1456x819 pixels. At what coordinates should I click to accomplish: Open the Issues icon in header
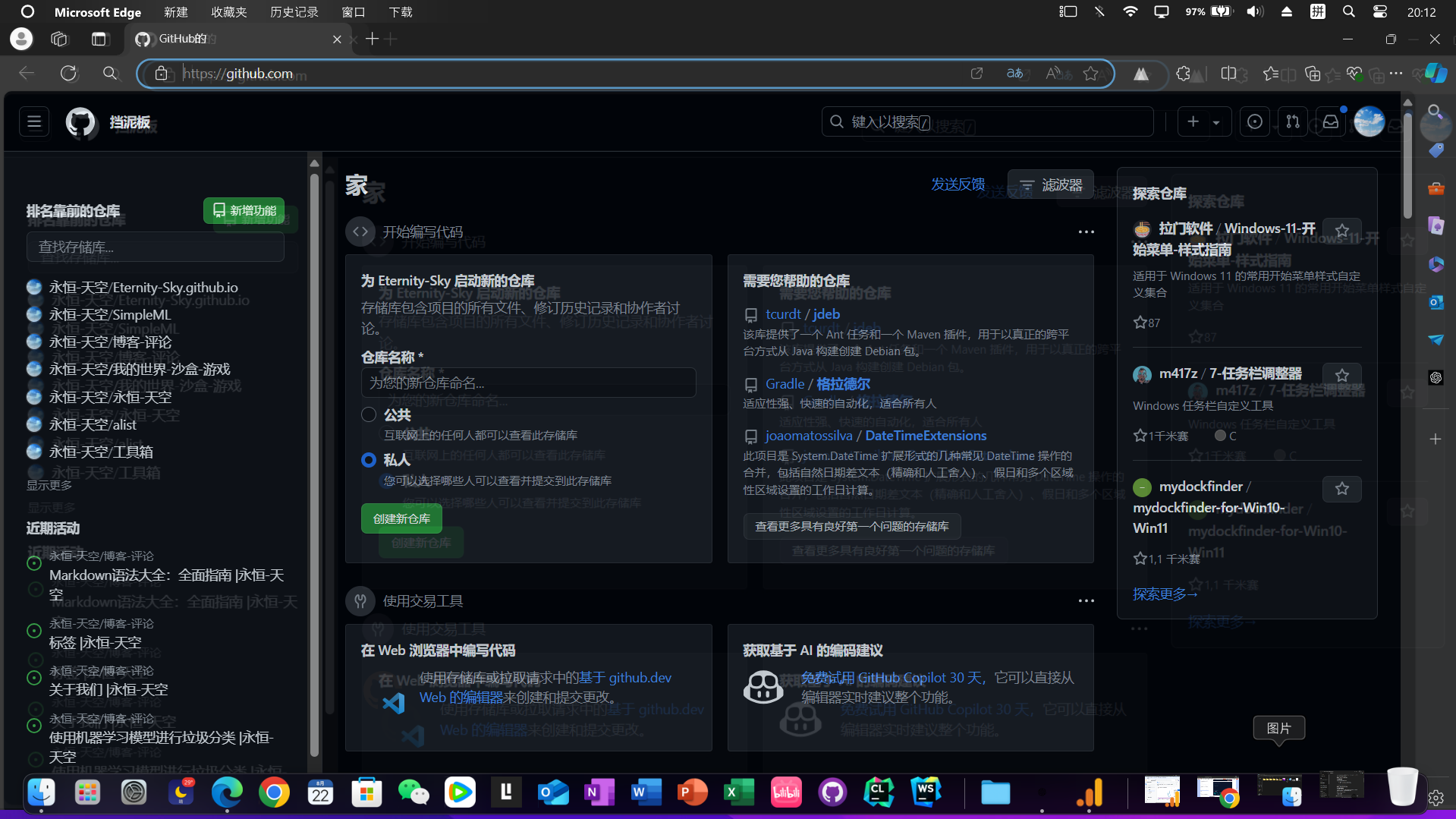tap(1255, 121)
